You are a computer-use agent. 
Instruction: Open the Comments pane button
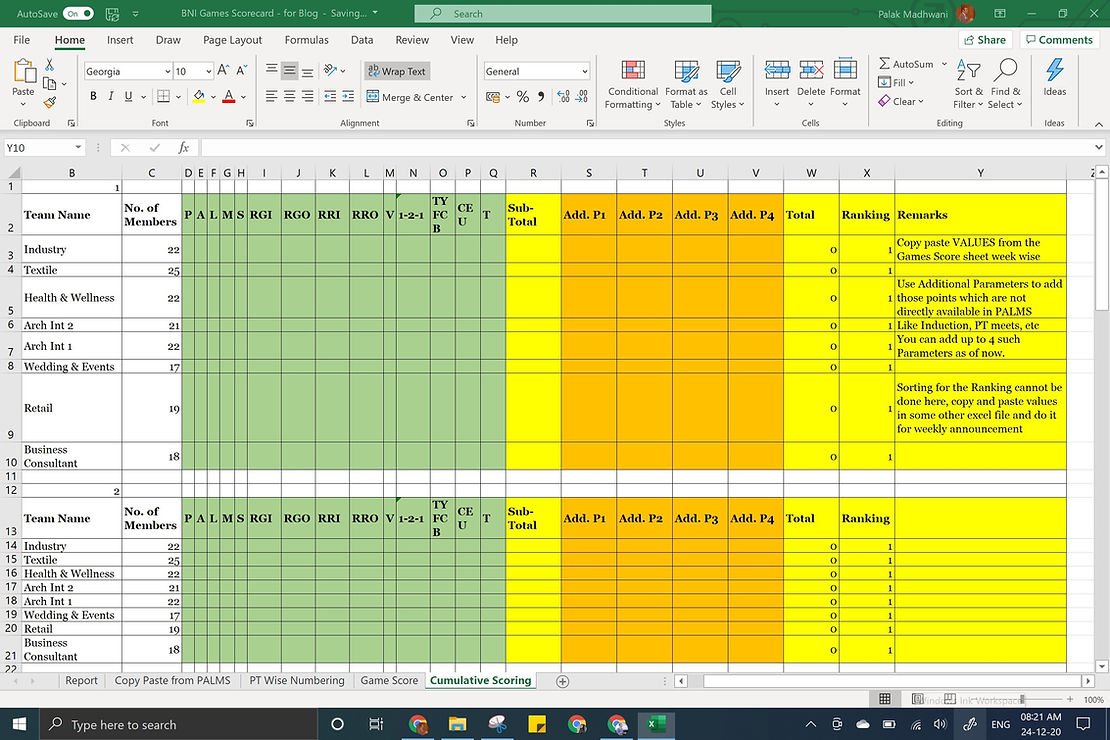coord(1058,40)
